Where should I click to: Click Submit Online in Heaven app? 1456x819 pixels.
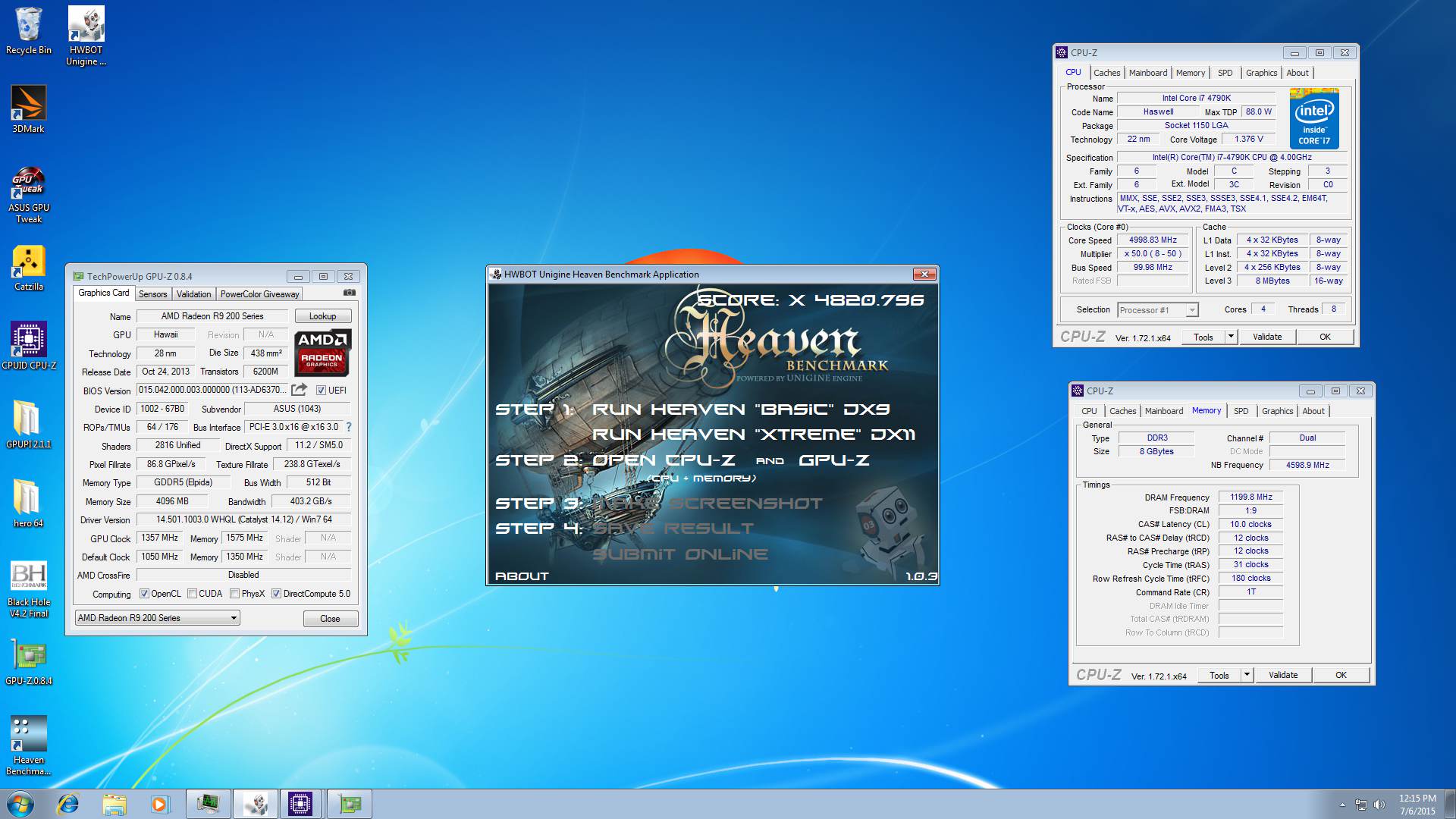tap(679, 554)
